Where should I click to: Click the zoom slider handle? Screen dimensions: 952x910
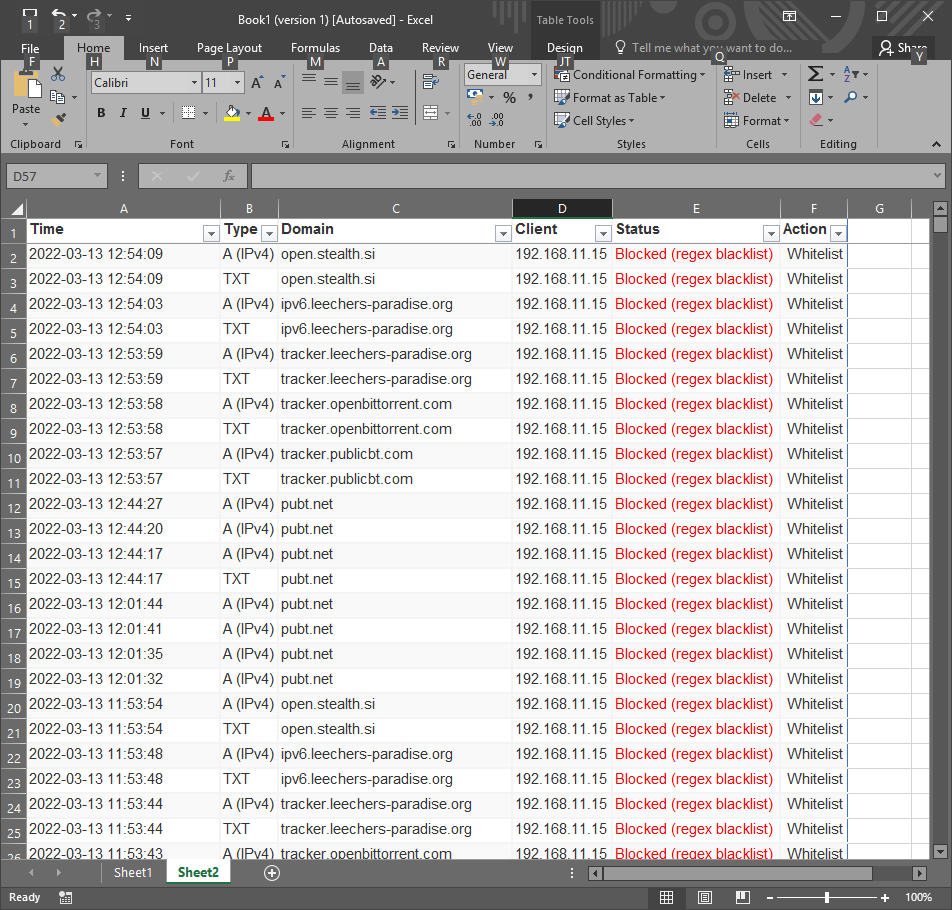[x=826, y=897]
